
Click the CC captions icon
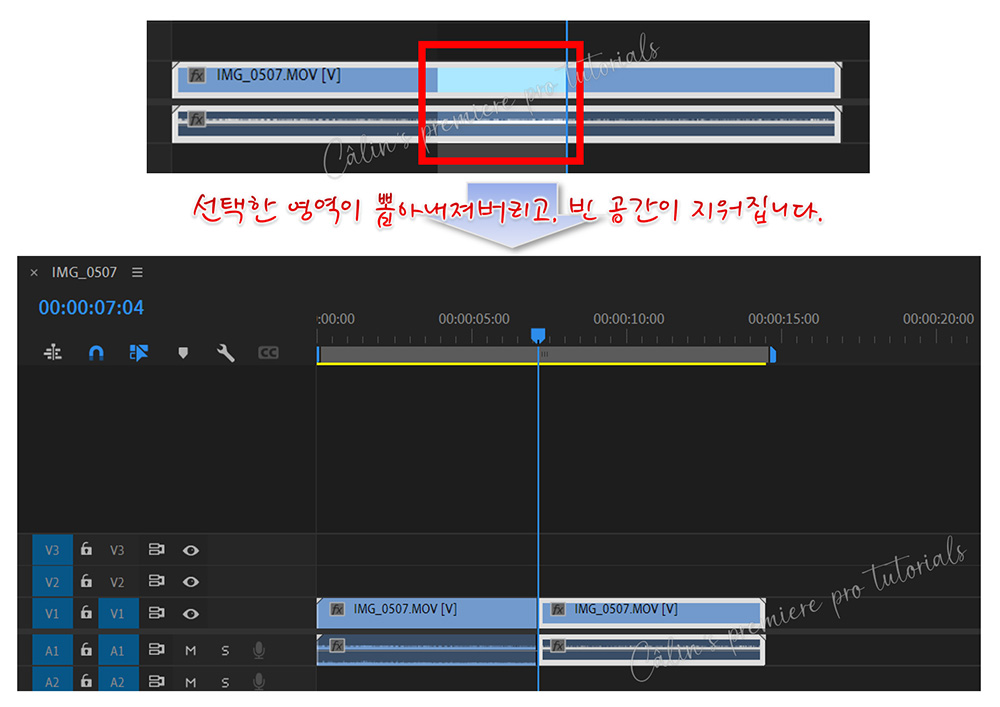click(268, 353)
